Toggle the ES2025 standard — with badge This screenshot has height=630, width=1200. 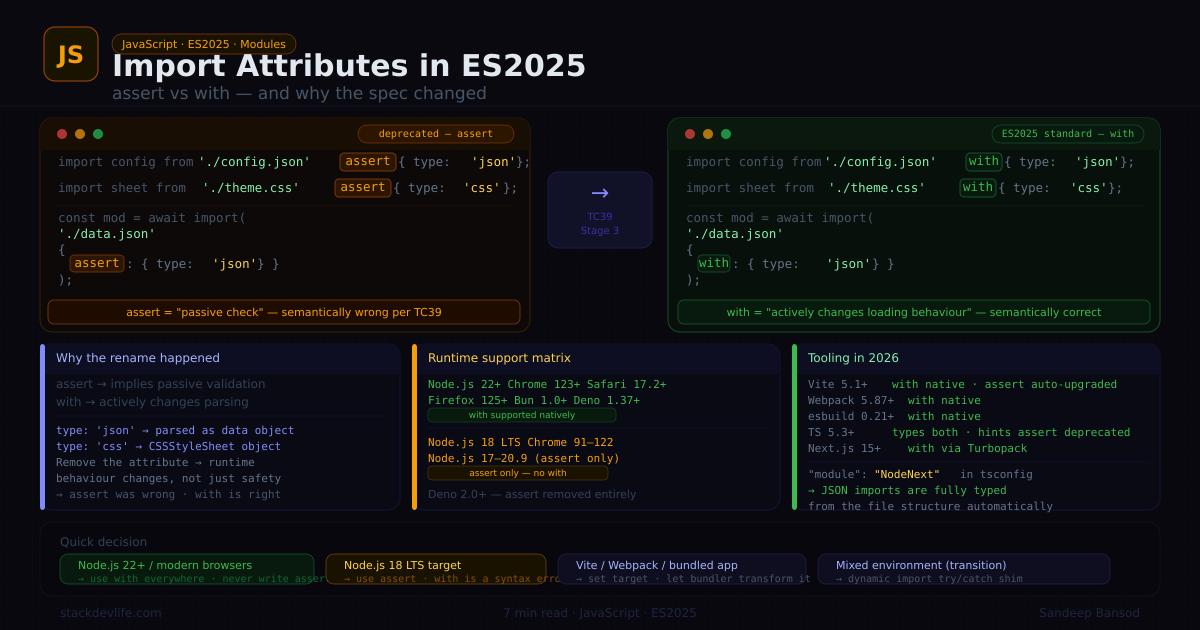point(1068,133)
